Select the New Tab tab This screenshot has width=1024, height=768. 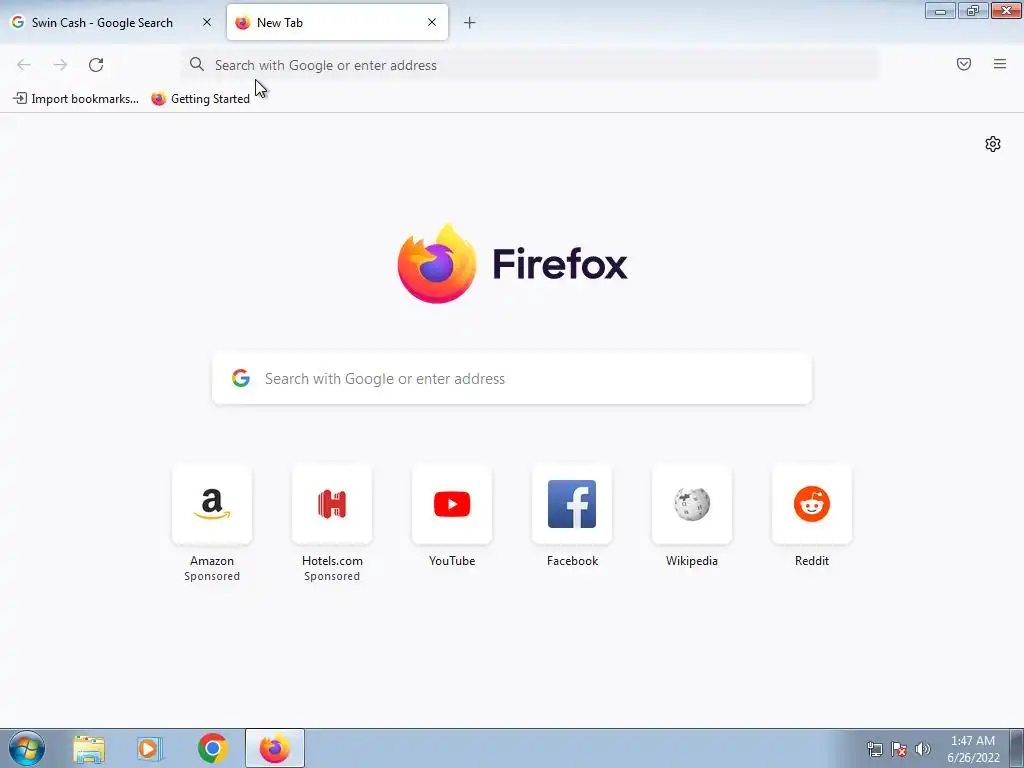point(338,22)
